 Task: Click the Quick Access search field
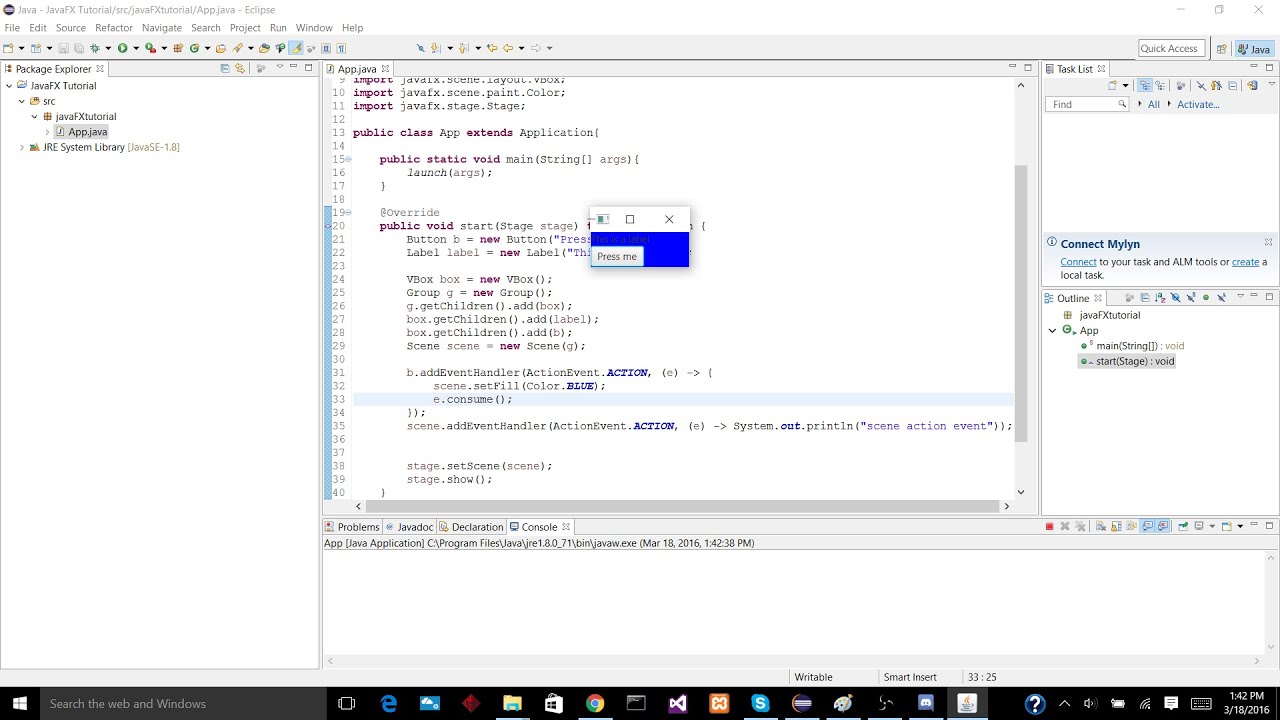tap(1169, 48)
